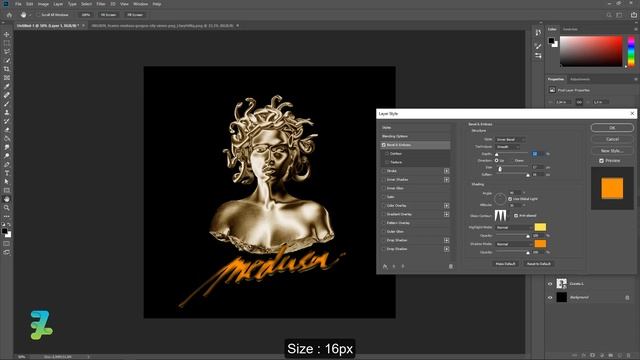Open the Shadow Mode dropdown
Viewport: 640px width, 360px height.
coord(514,244)
